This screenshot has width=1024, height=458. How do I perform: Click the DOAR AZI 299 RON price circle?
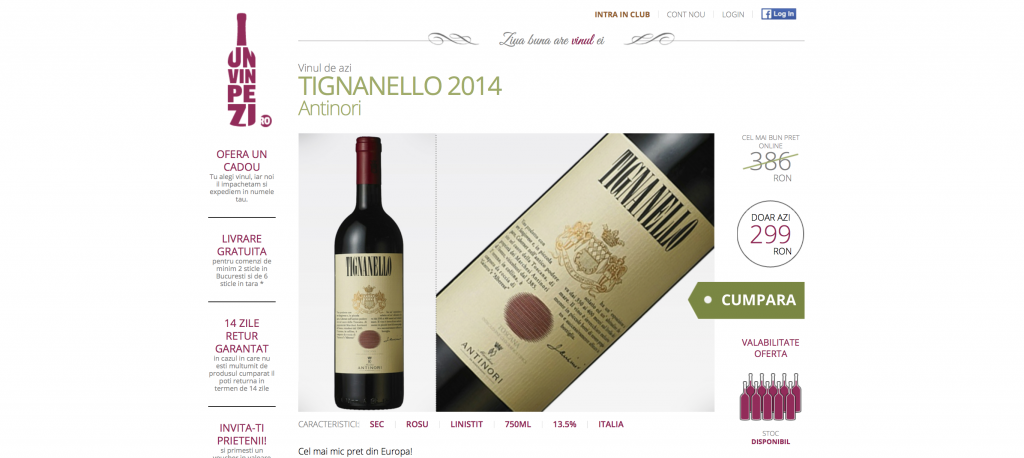[770, 234]
